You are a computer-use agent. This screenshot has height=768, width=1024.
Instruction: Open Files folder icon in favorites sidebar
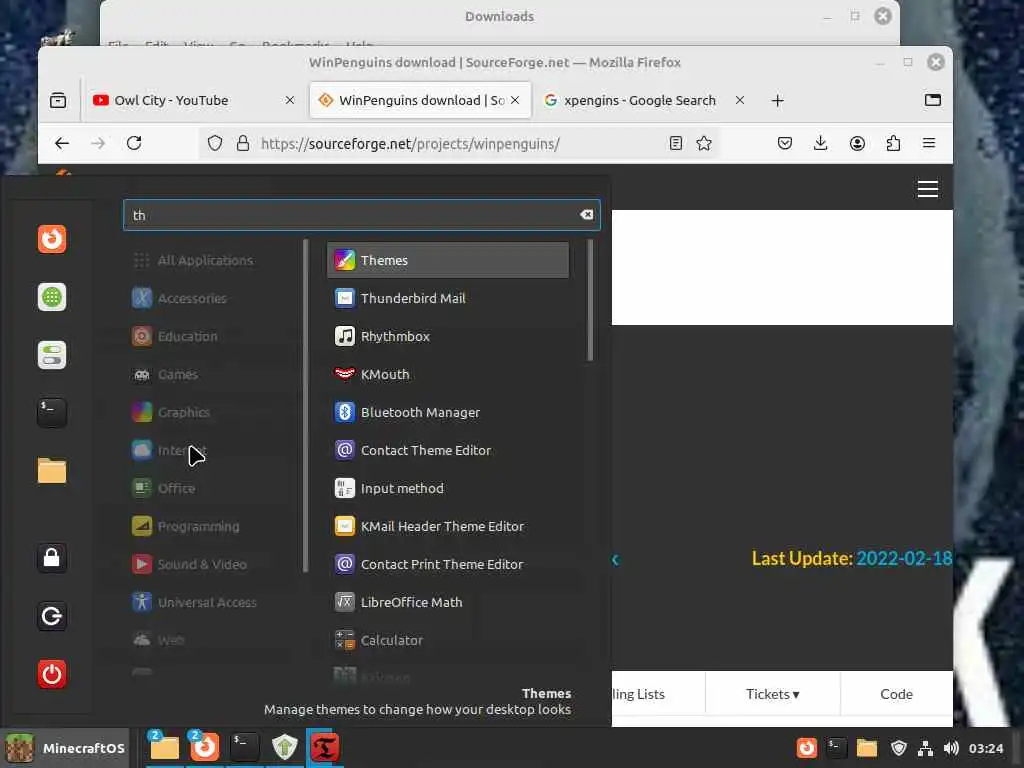click(x=52, y=471)
